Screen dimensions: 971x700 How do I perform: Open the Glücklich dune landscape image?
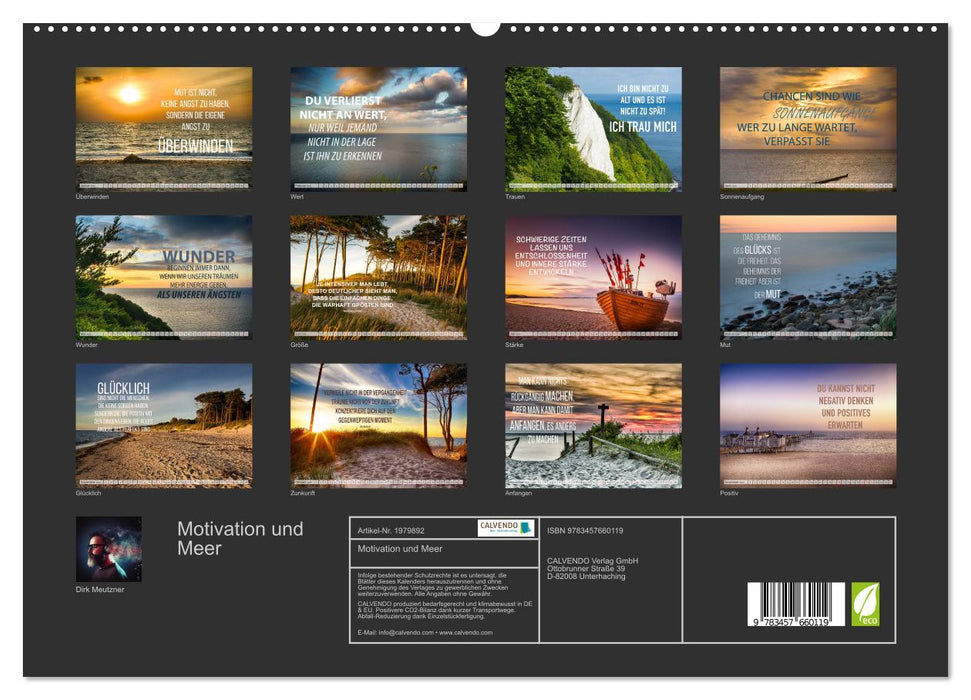(155, 425)
